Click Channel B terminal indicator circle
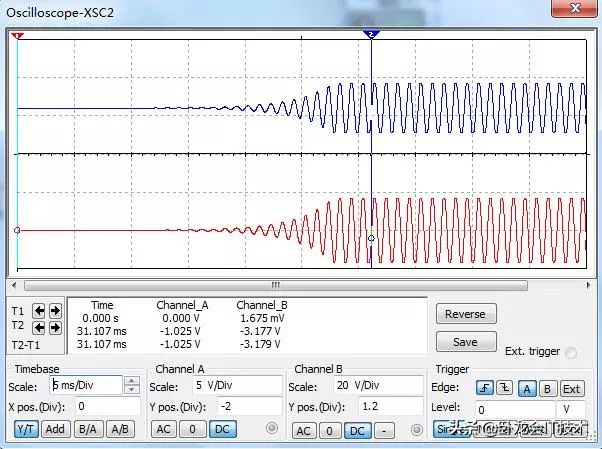This screenshot has width=602, height=449. click(x=417, y=429)
